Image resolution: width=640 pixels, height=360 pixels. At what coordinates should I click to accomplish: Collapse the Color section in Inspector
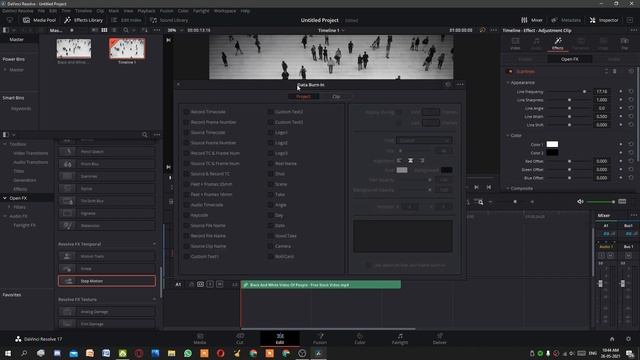508,135
